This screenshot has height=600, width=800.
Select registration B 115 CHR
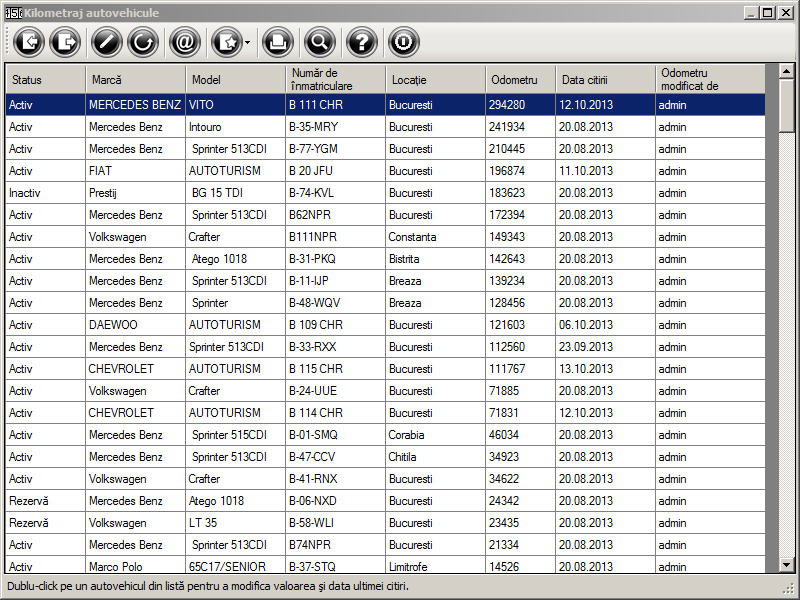[335, 368]
